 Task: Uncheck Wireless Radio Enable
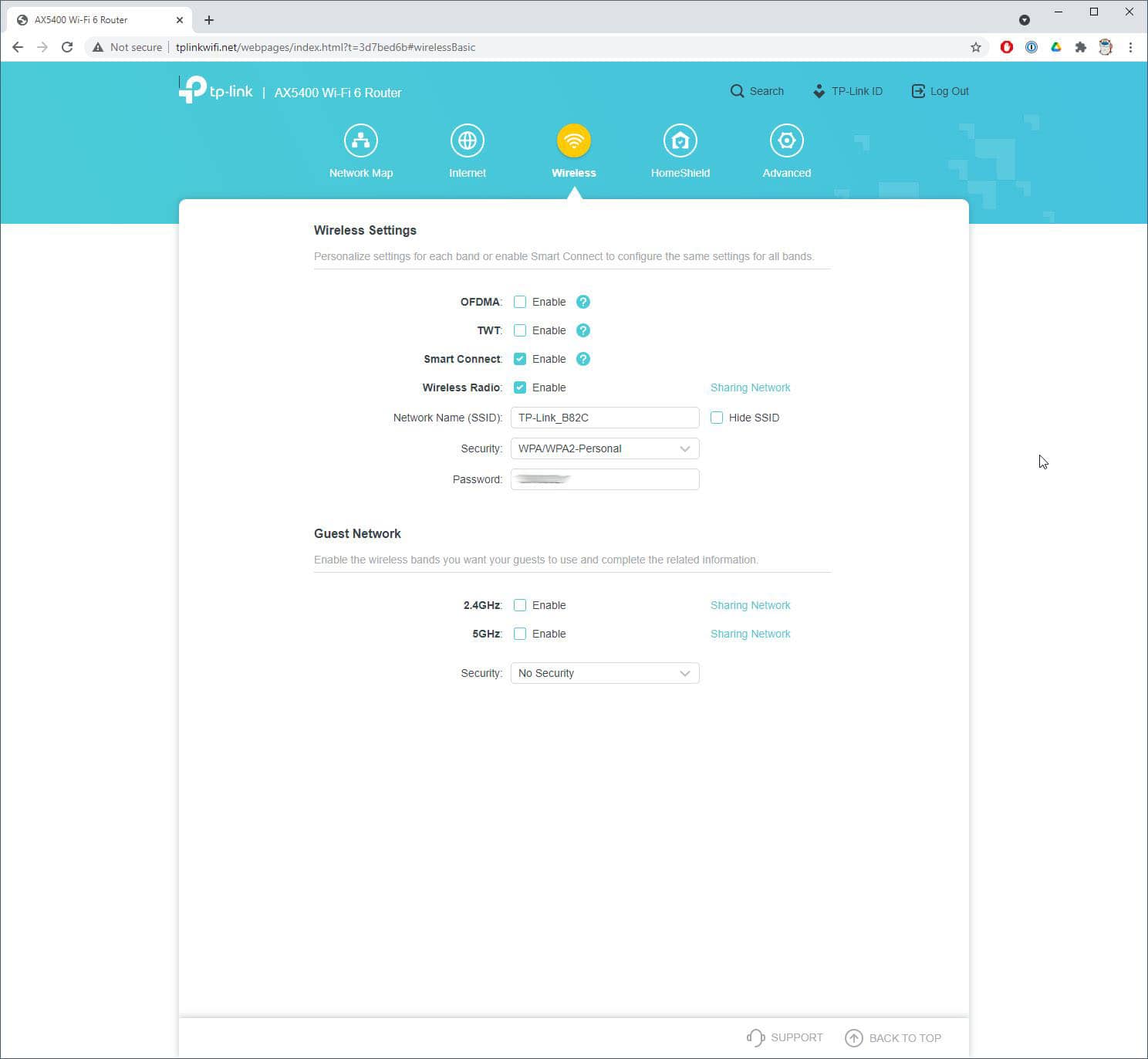tap(520, 387)
